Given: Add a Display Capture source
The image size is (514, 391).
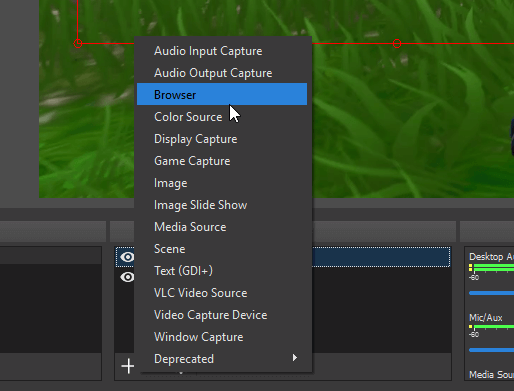Looking at the screenshot, I should (222, 139).
